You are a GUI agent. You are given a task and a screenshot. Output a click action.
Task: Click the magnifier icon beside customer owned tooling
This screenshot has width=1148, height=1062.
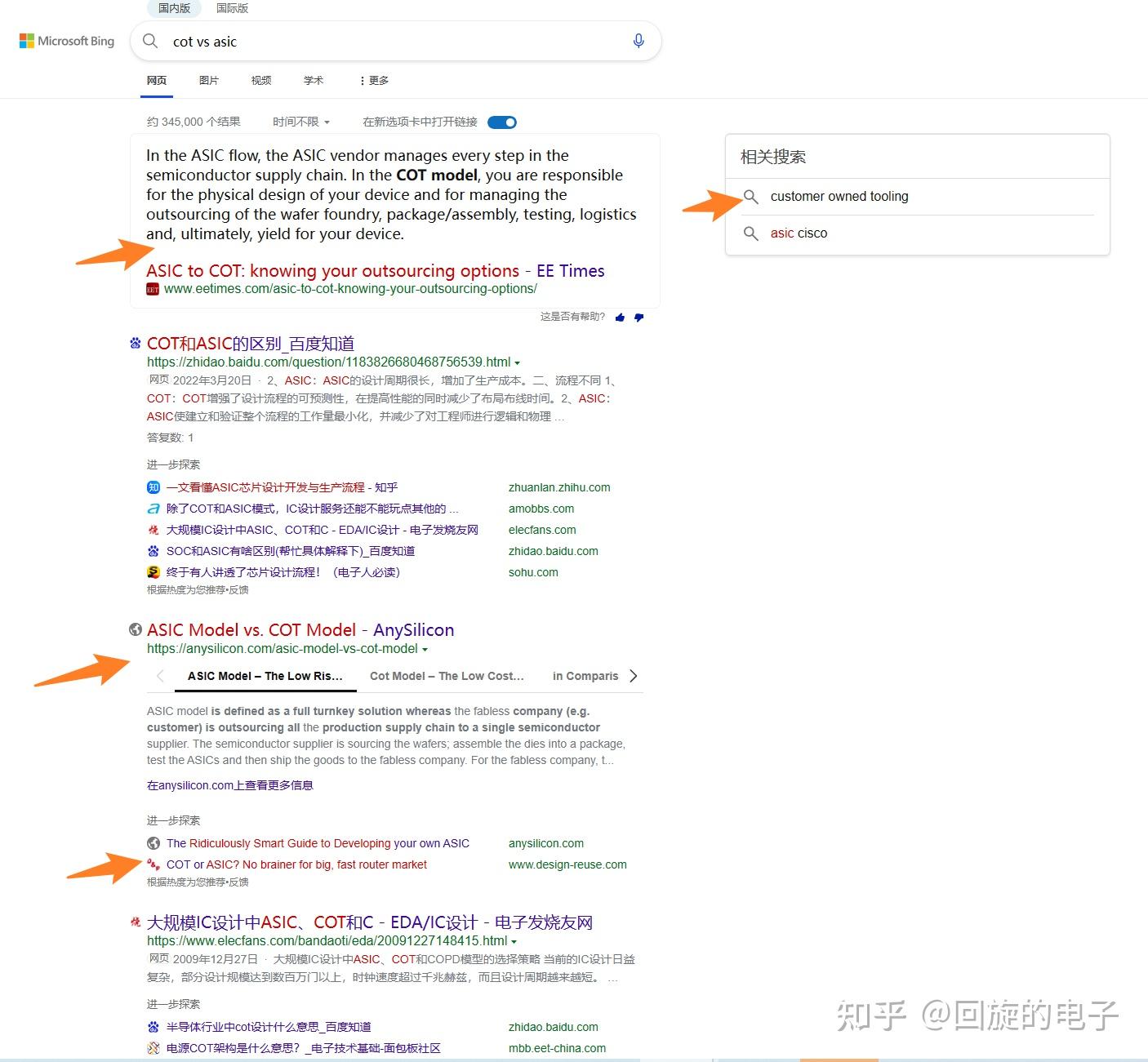[x=751, y=197]
